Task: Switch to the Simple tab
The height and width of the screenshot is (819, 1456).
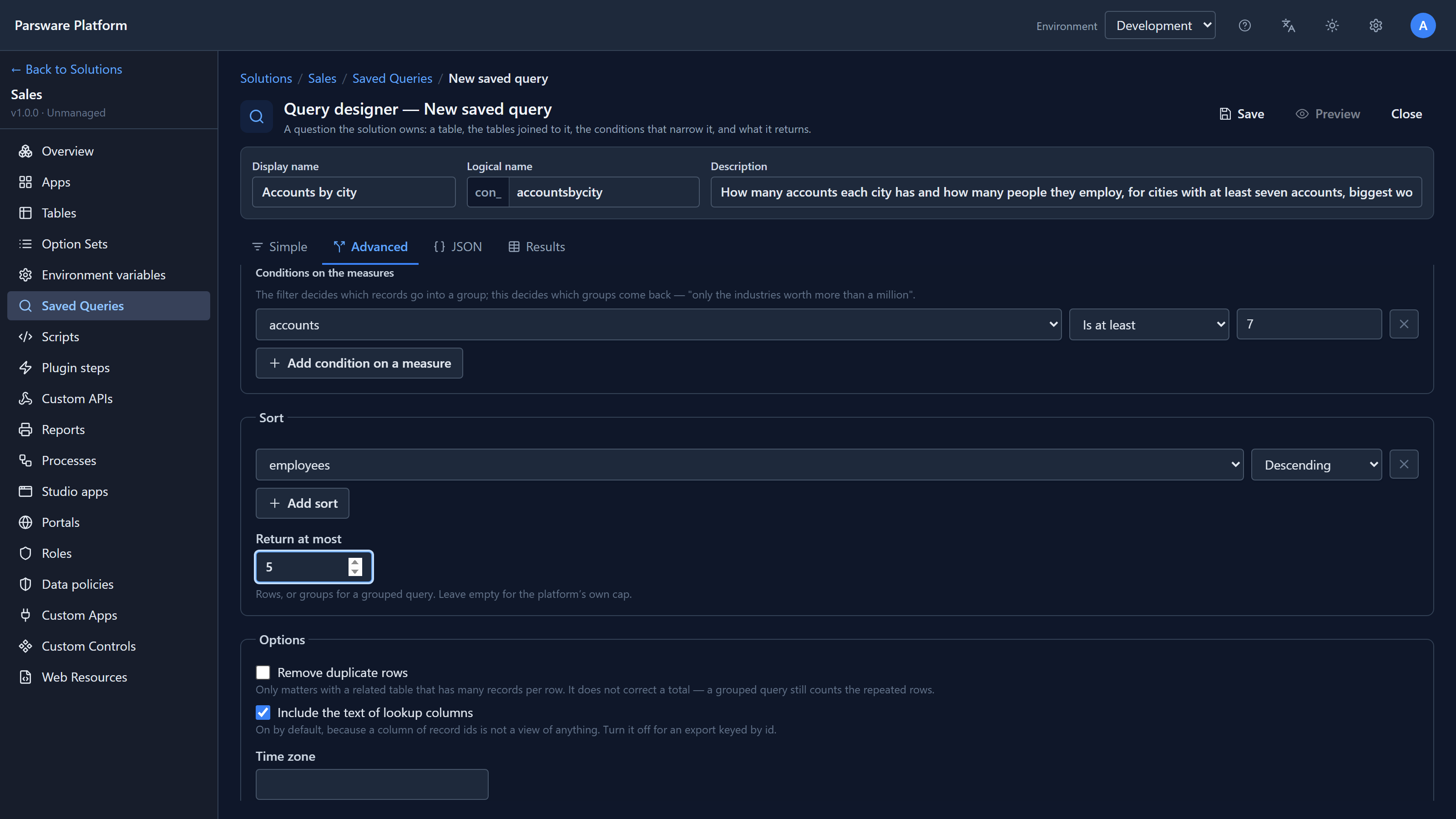Action: pos(280,247)
